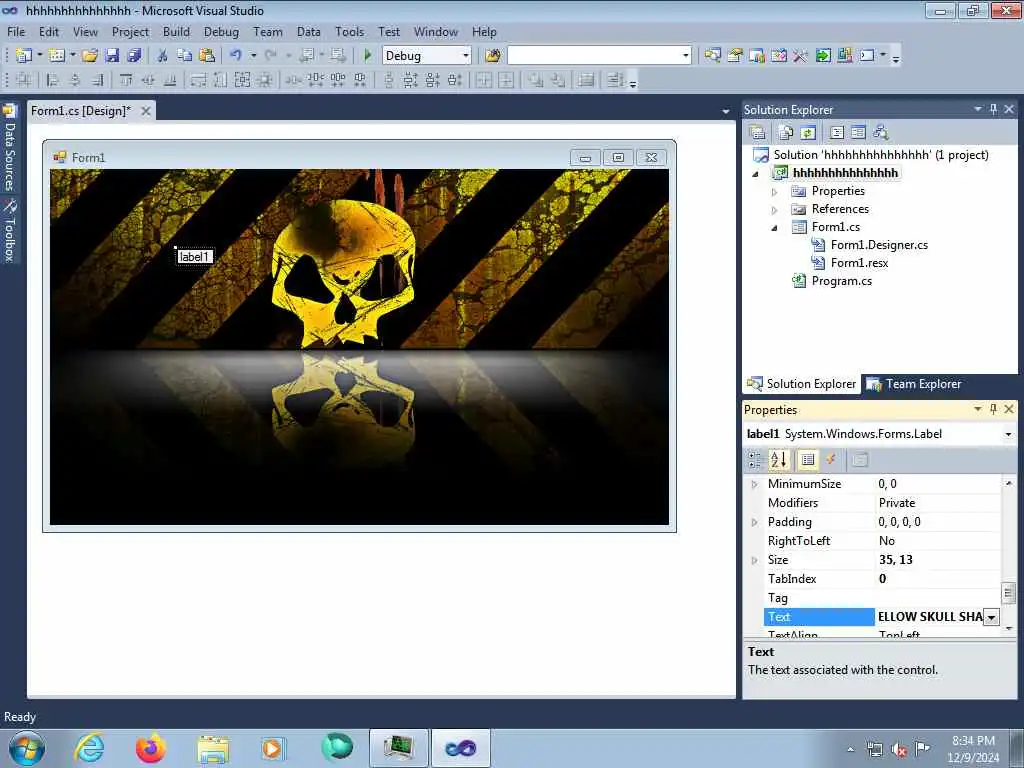The width and height of the screenshot is (1024, 768).
Task: Open the Properties Window toolbar icon
Action: click(x=735, y=56)
